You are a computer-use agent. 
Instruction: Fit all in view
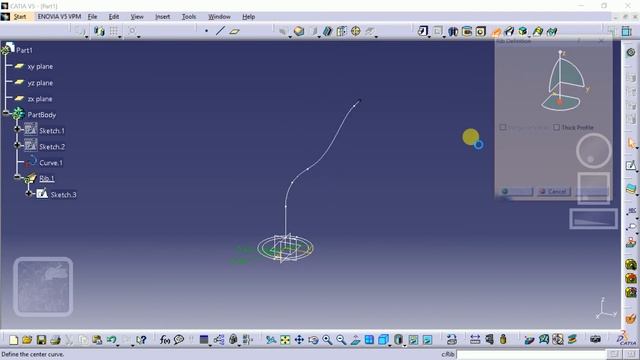coord(285,340)
